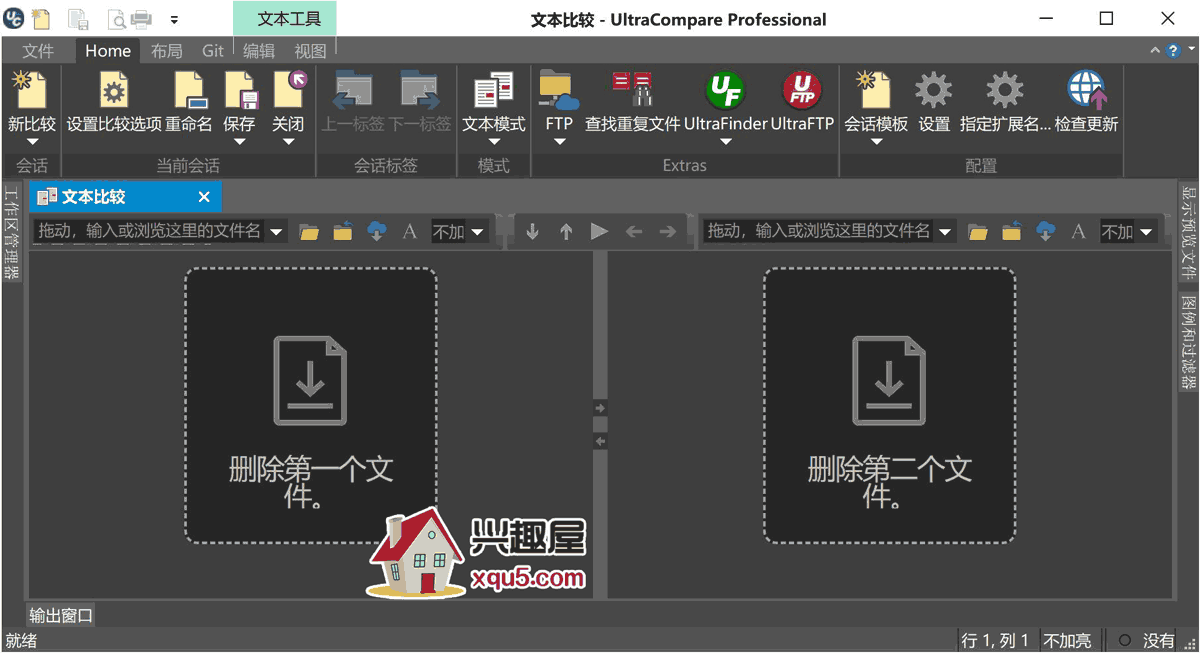Switch to the 编辑 ribbon tab
Viewport: 1200px width, 653px height.
click(x=259, y=51)
